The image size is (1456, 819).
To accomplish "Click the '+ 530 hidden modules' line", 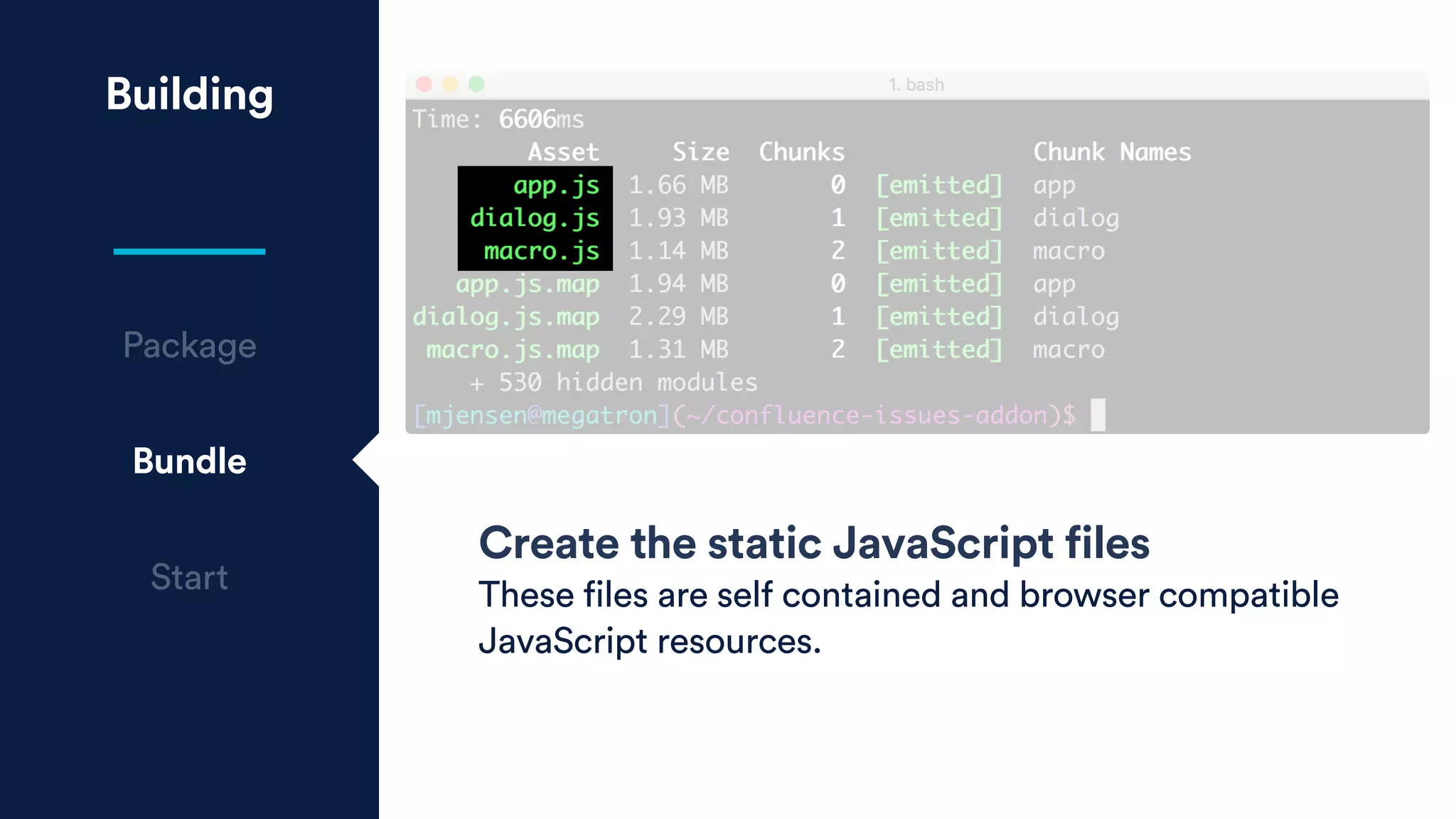I will coord(614,382).
